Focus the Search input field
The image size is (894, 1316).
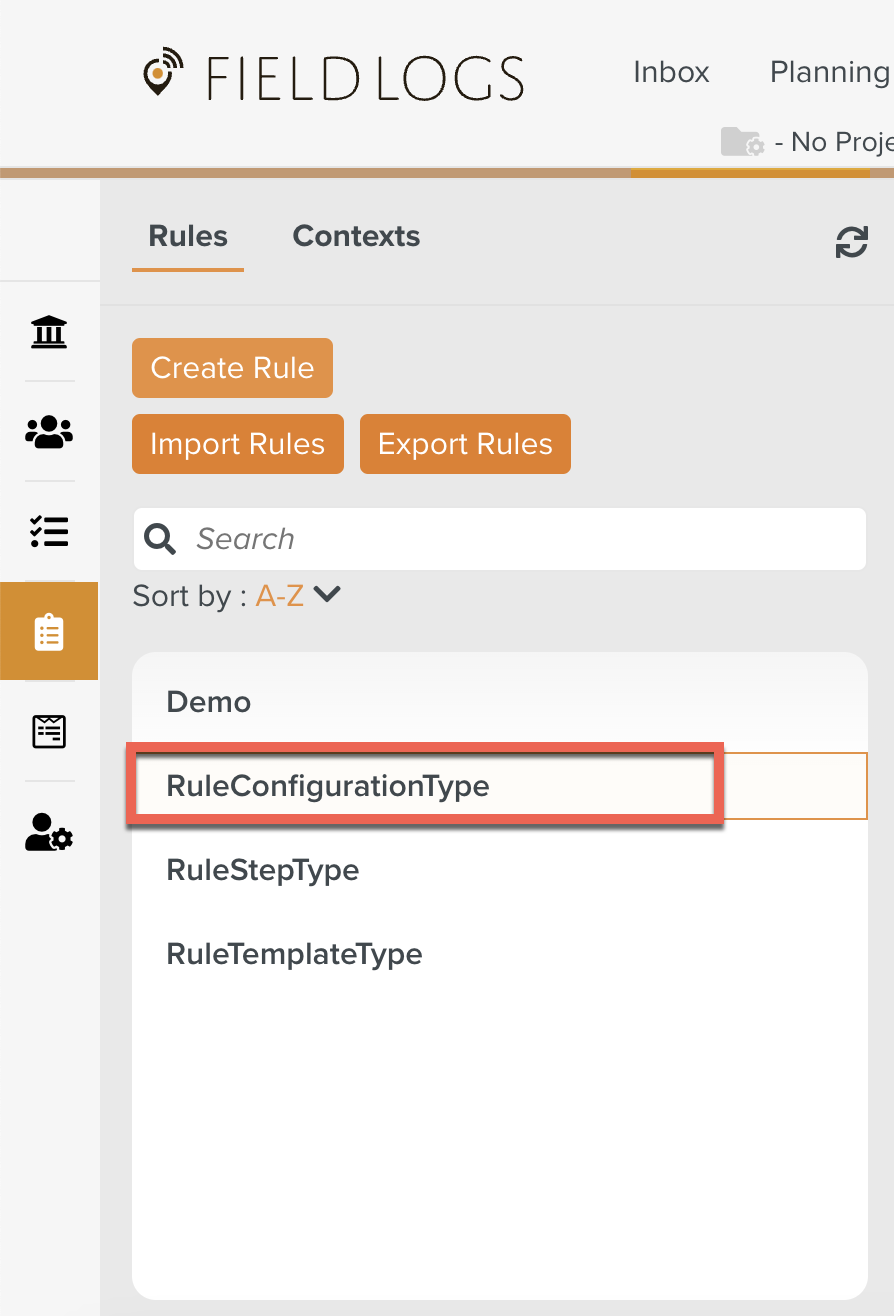coord(520,539)
